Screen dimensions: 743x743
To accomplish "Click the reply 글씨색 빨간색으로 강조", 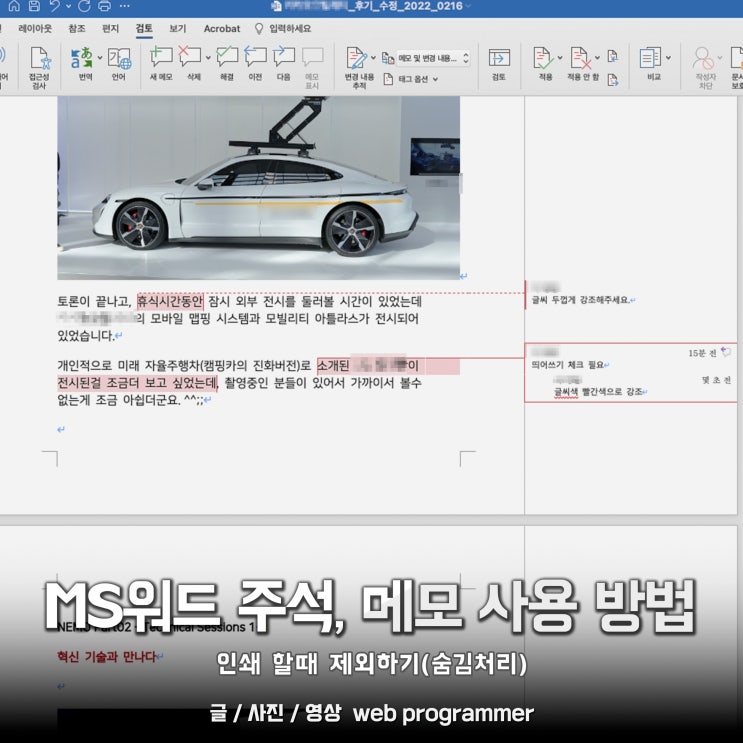I will coord(598,392).
